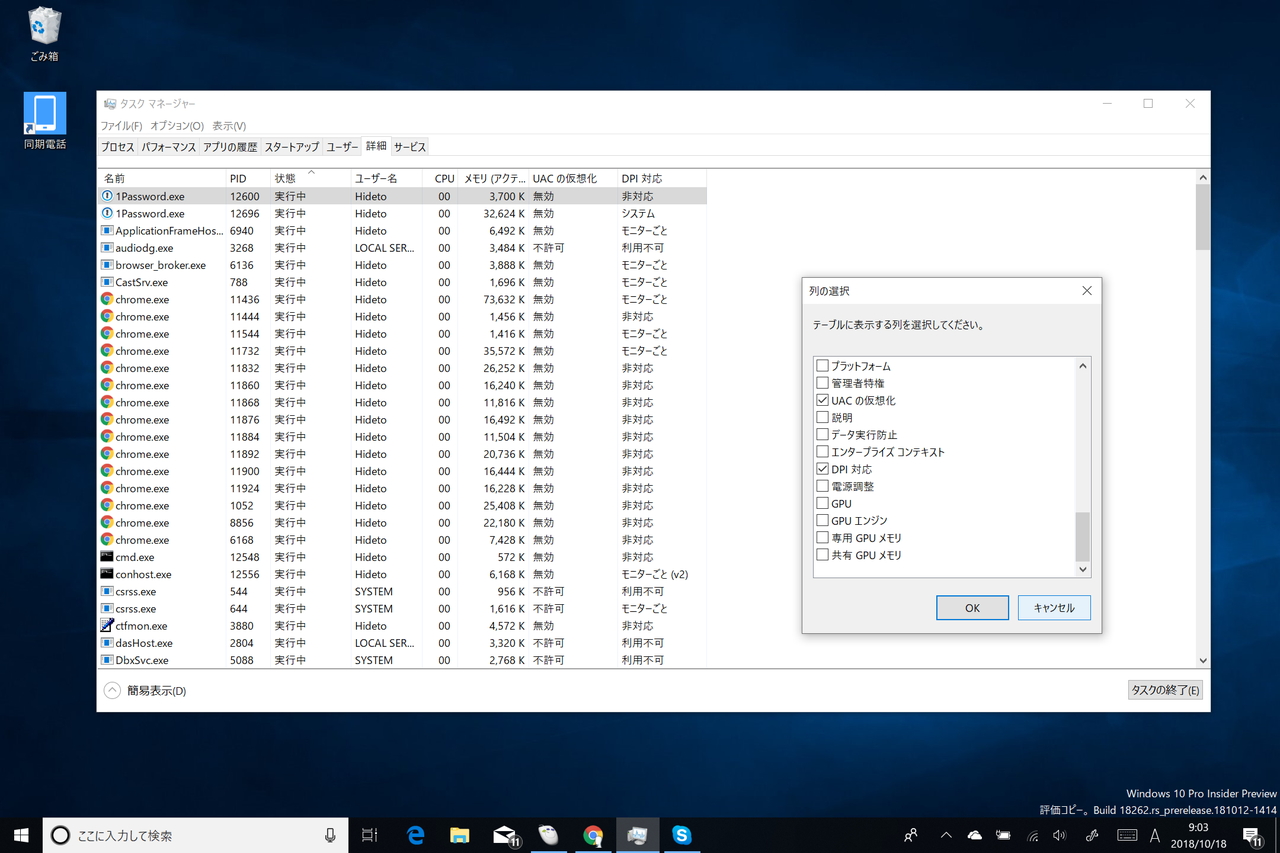Sort processes by the メモリ column header
1280x853 pixels.
(494, 178)
